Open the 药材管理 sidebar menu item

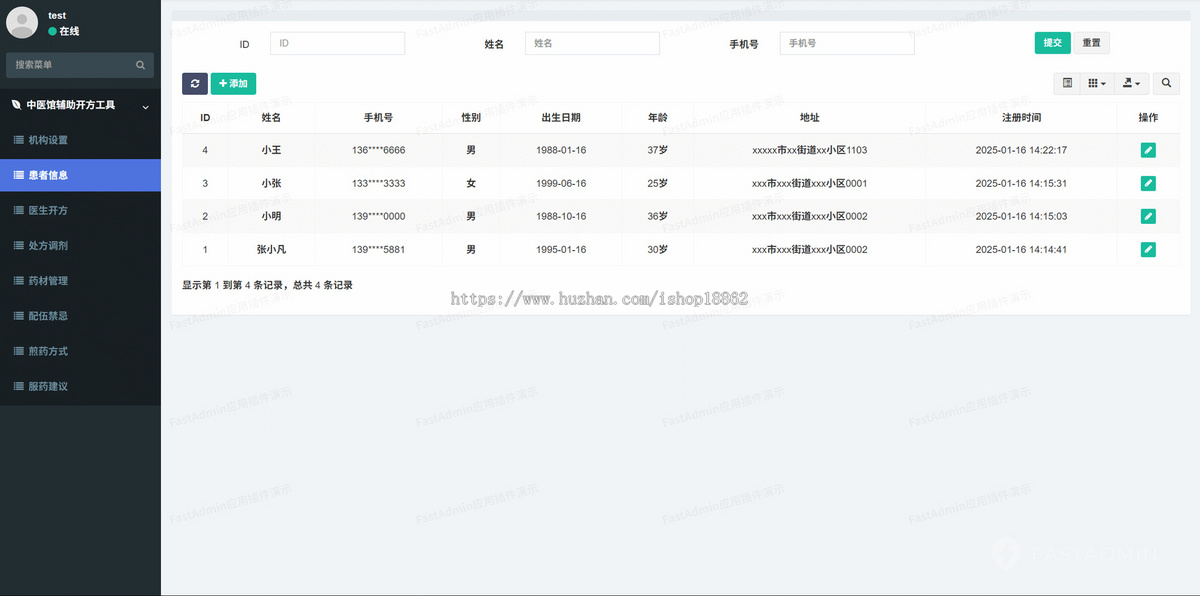tap(58, 280)
